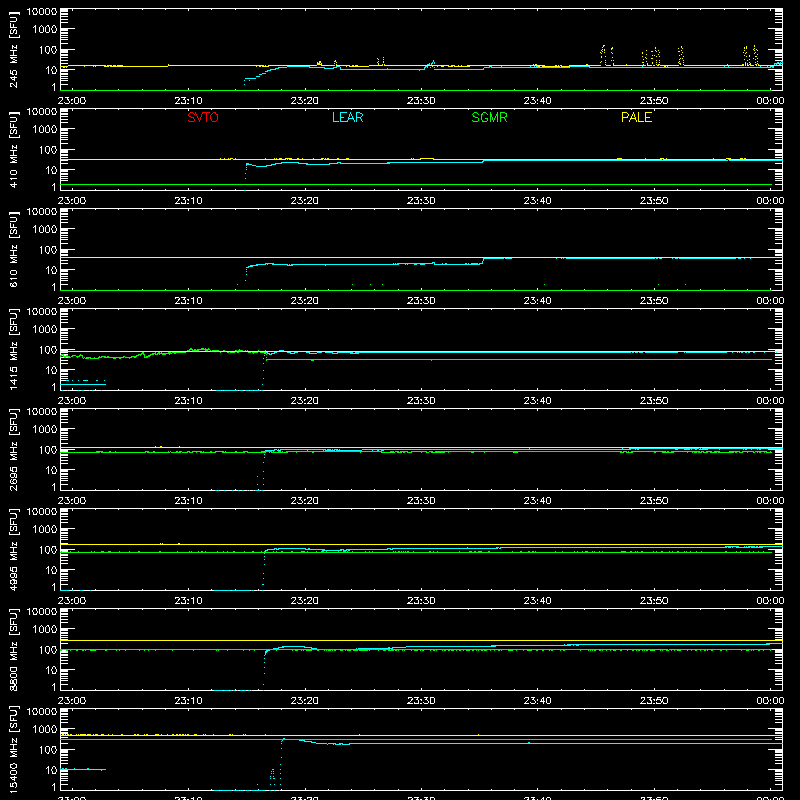The height and width of the screenshot is (800, 800).
Task: Click the 23:00 time label under 245 MHz plot
Action: [71, 101]
